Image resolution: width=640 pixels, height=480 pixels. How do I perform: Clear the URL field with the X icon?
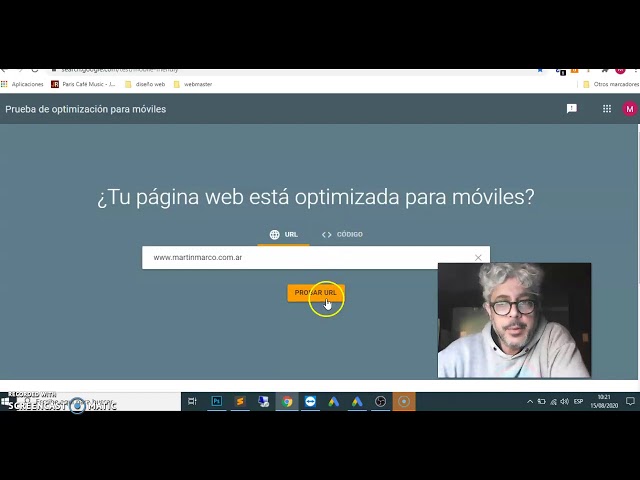tap(478, 258)
